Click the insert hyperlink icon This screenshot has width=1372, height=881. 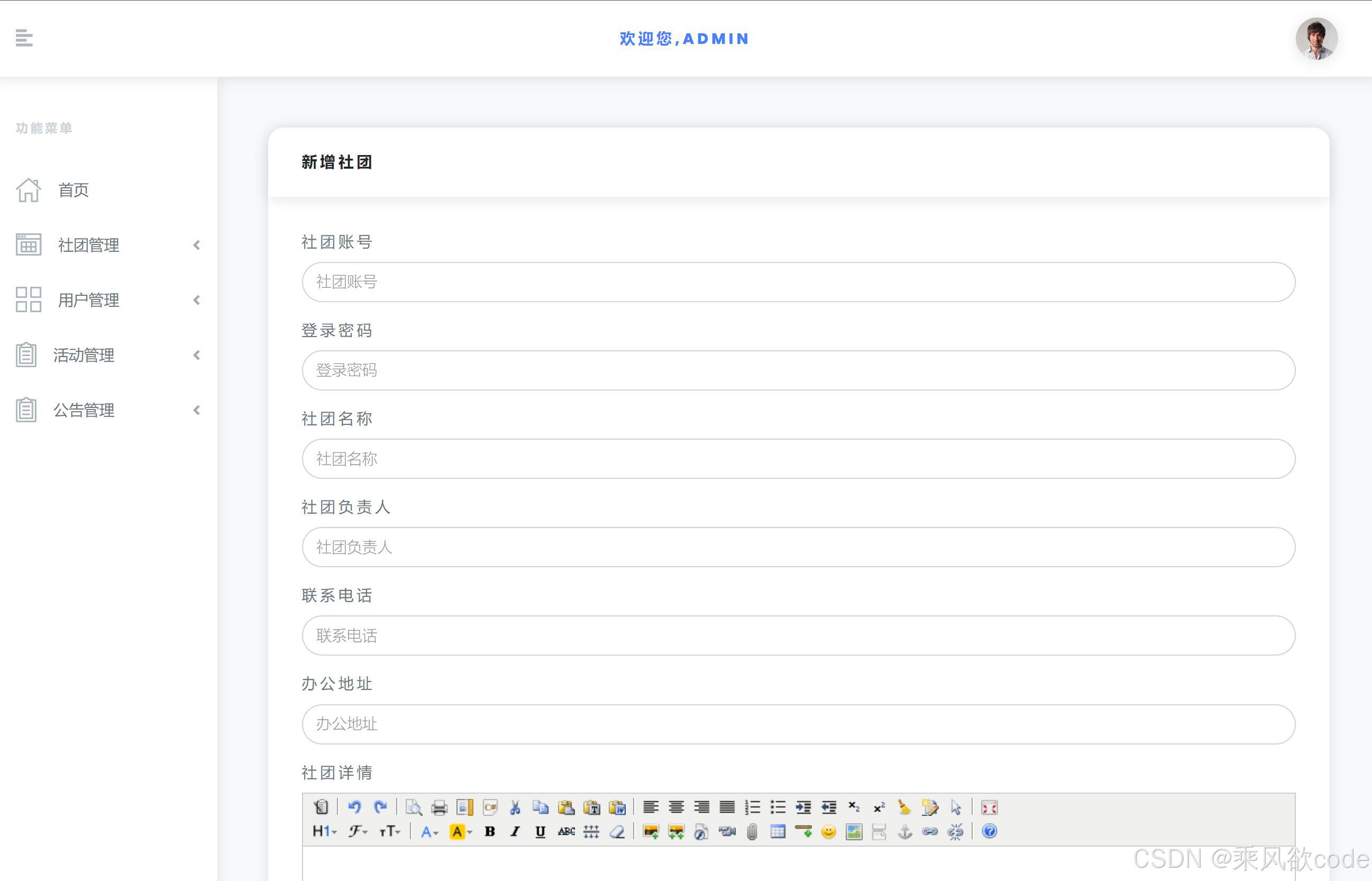(929, 832)
